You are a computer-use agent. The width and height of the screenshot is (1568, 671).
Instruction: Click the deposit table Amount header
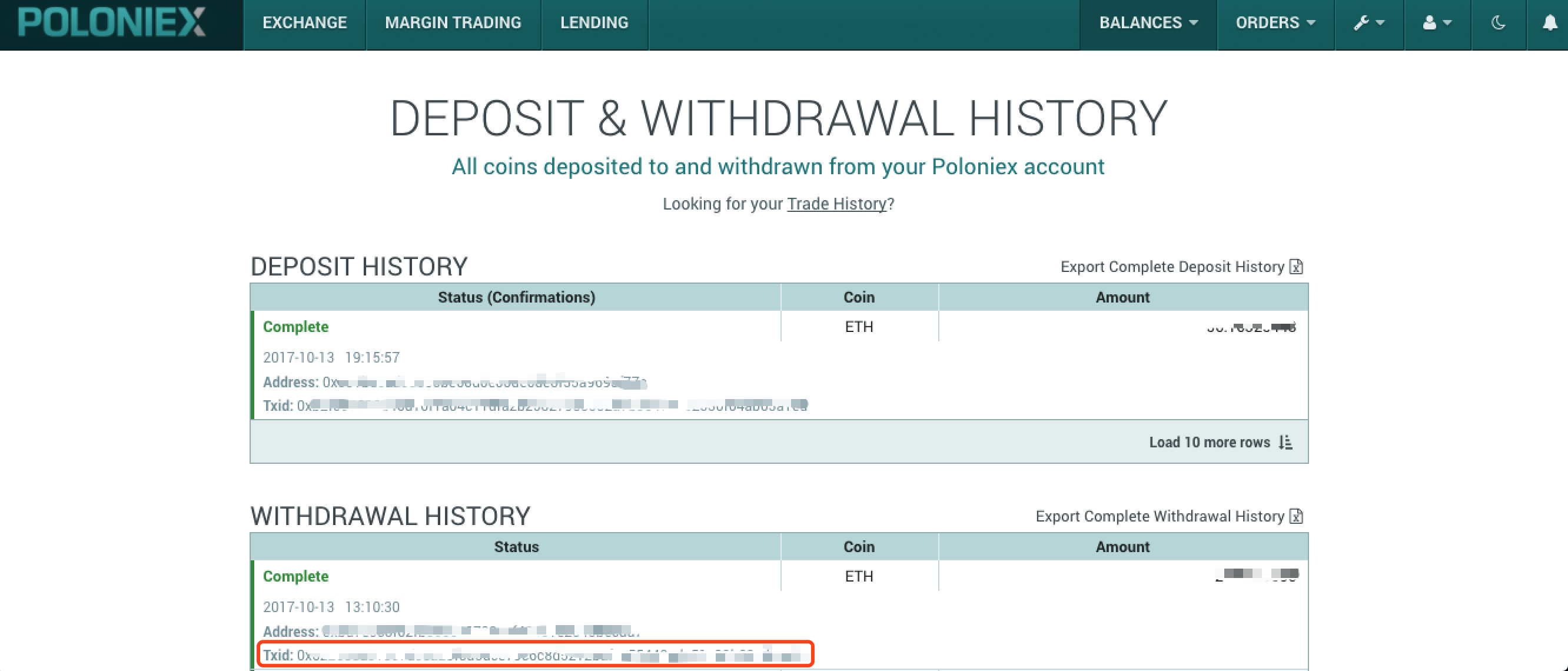click(1122, 297)
